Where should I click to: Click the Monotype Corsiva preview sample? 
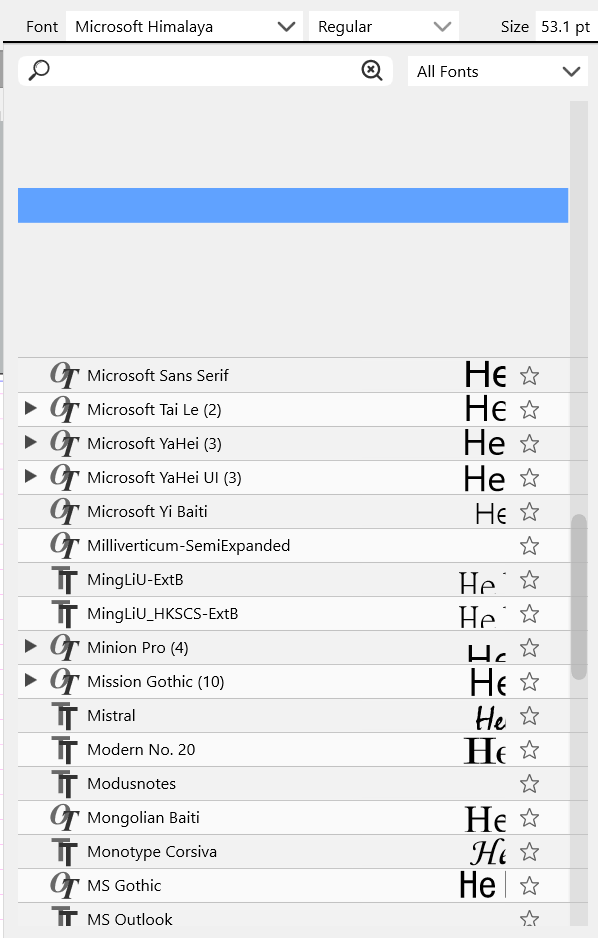pyautogui.click(x=489, y=853)
